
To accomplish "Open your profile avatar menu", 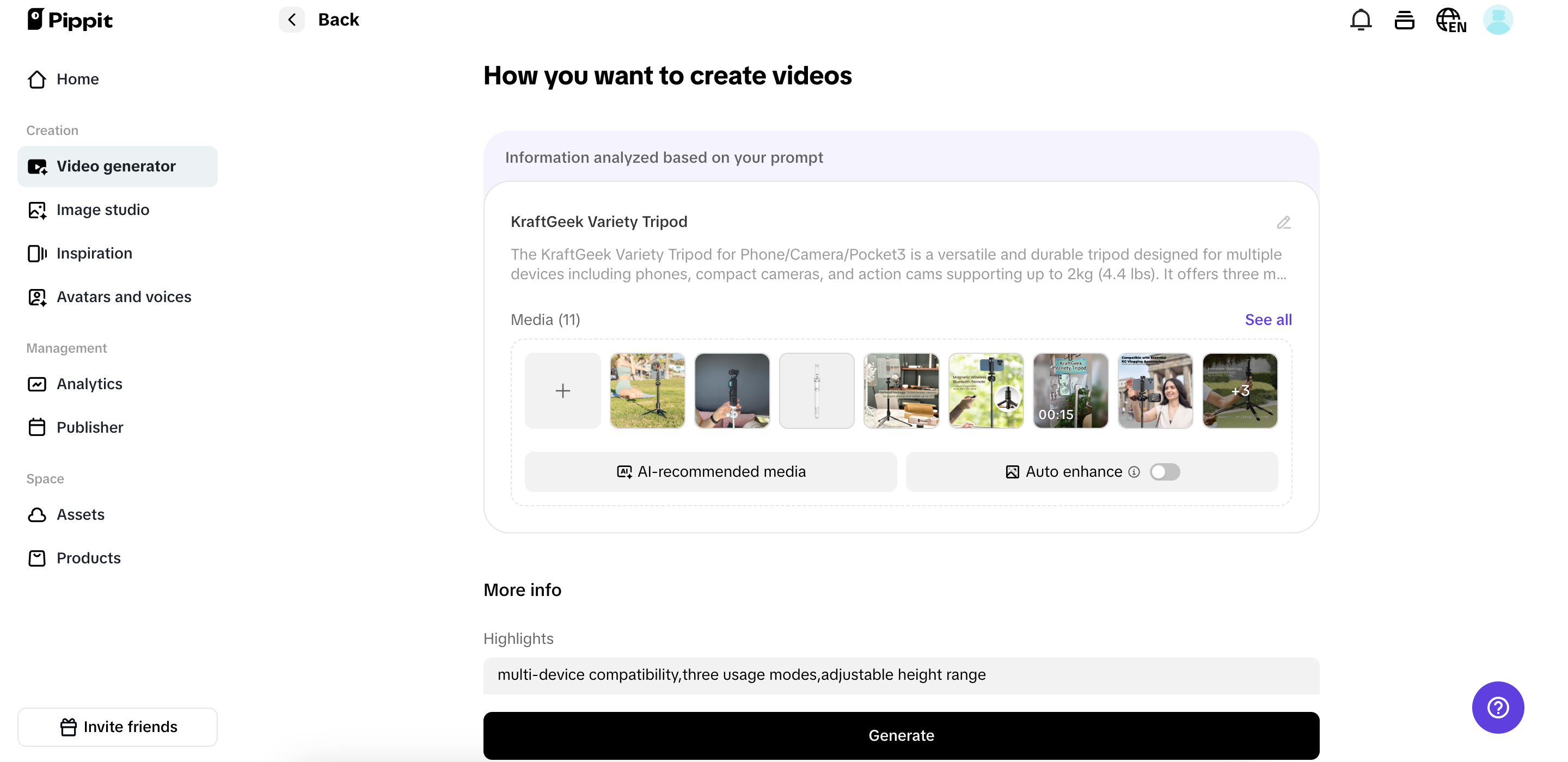I will pos(1498,19).
